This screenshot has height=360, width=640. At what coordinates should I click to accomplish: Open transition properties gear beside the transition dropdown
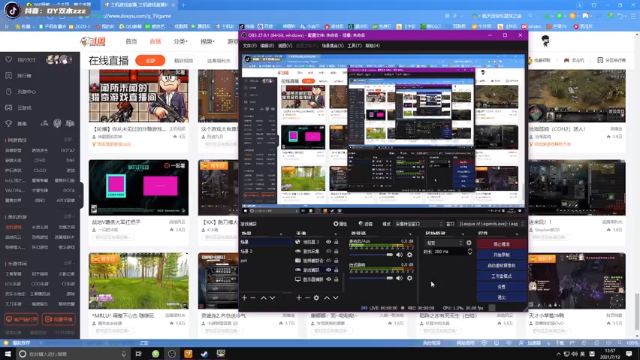pos(469,243)
